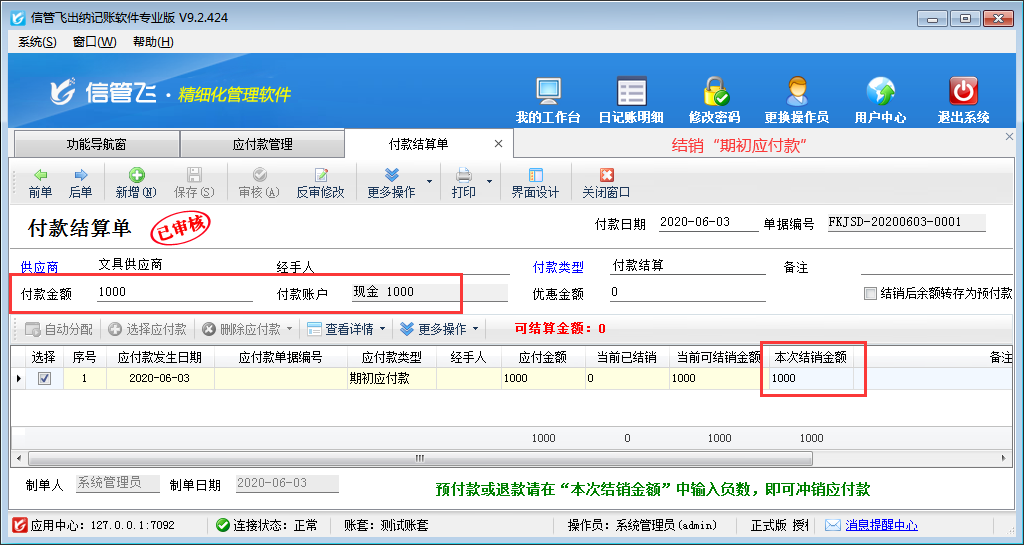The image size is (1024, 545).
Task: Click the 优惠金额 input field
Action: click(x=686, y=293)
